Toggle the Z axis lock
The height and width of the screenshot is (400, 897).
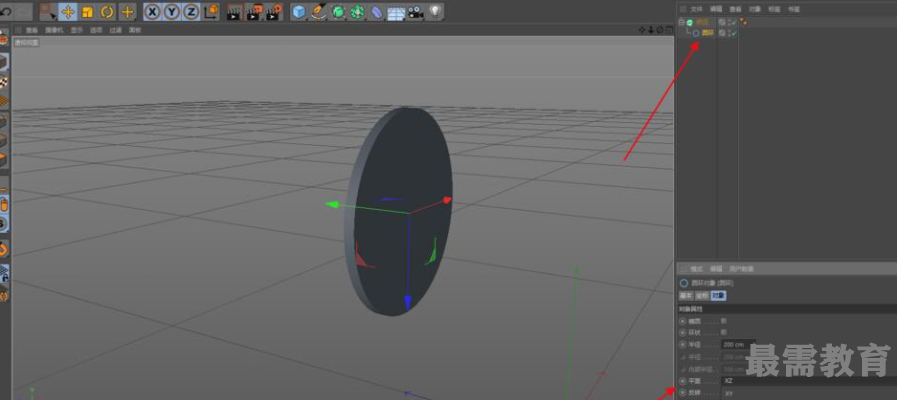pyautogui.click(x=190, y=11)
